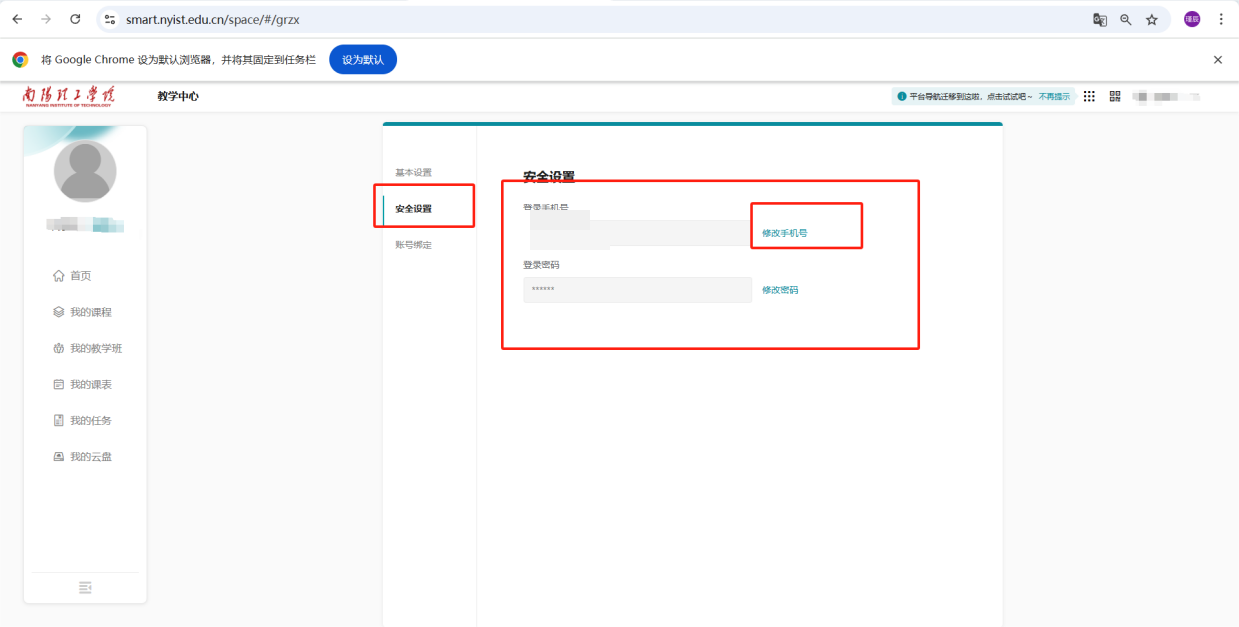This screenshot has width=1239, height=627.
Task: Bookmark this page with the star icon
Action: pyautogui.click(x=1152, y=20)
